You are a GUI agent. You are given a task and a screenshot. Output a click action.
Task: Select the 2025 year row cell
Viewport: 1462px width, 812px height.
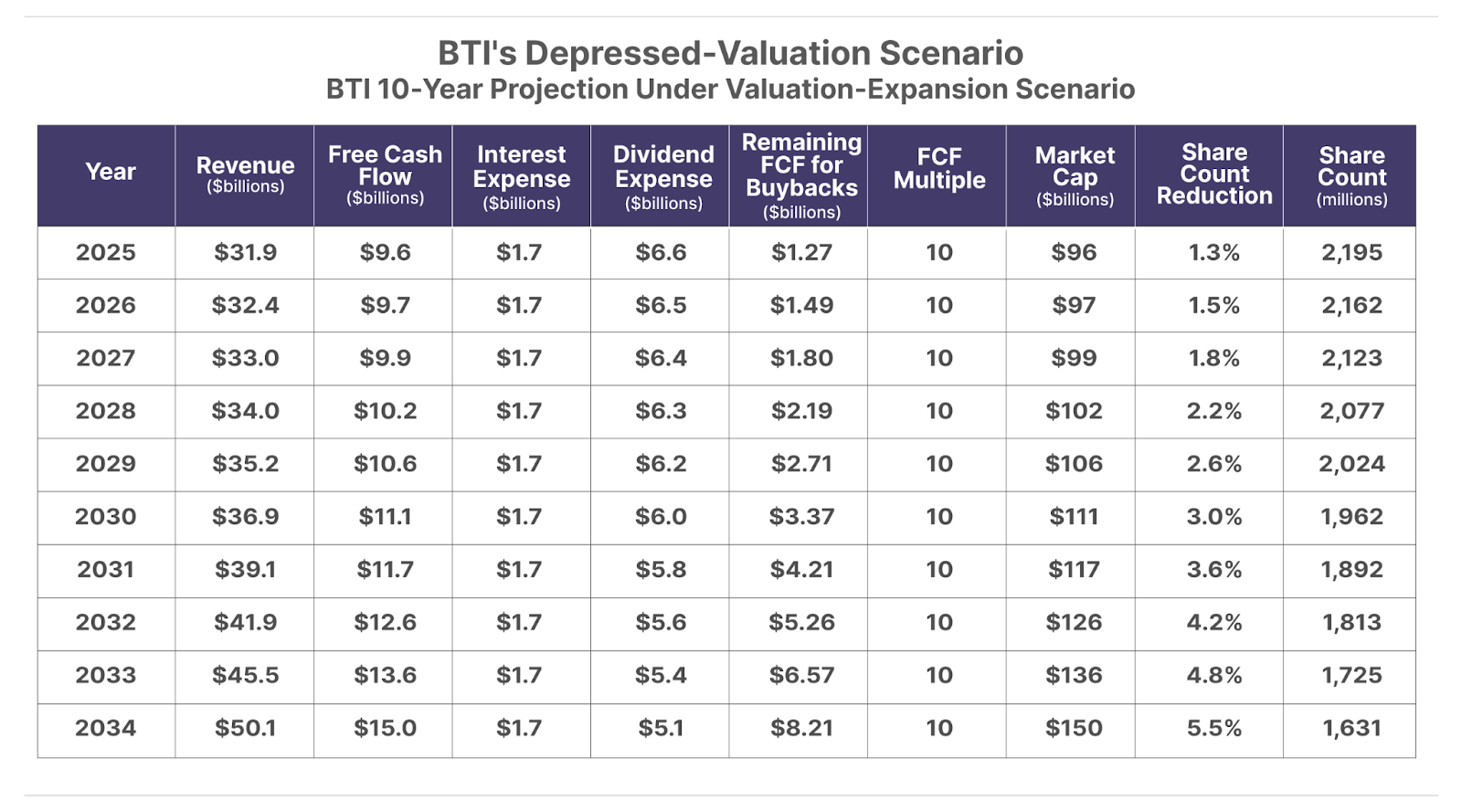click(106, 252)
